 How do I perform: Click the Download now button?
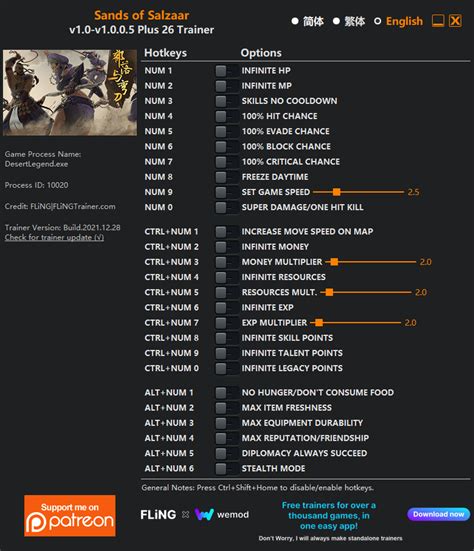439,514
